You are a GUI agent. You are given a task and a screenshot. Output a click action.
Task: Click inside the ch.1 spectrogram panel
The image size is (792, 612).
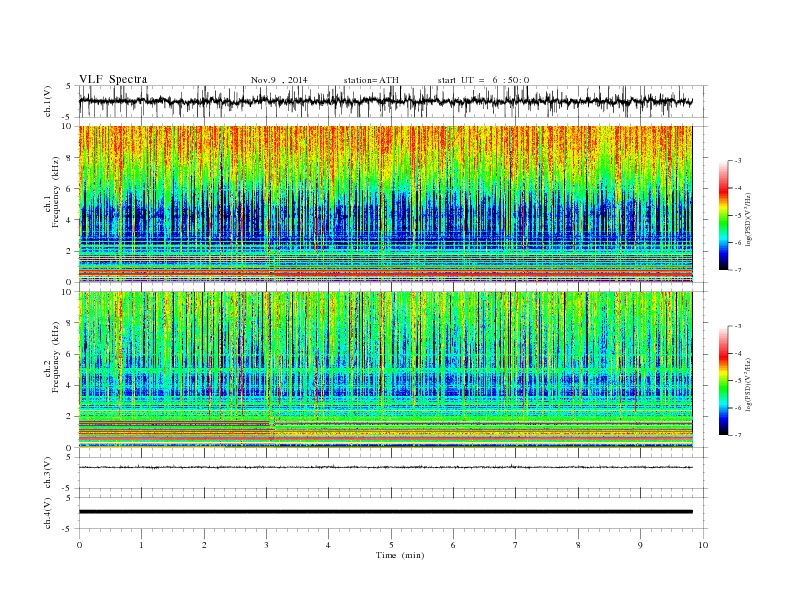(385, 204)
